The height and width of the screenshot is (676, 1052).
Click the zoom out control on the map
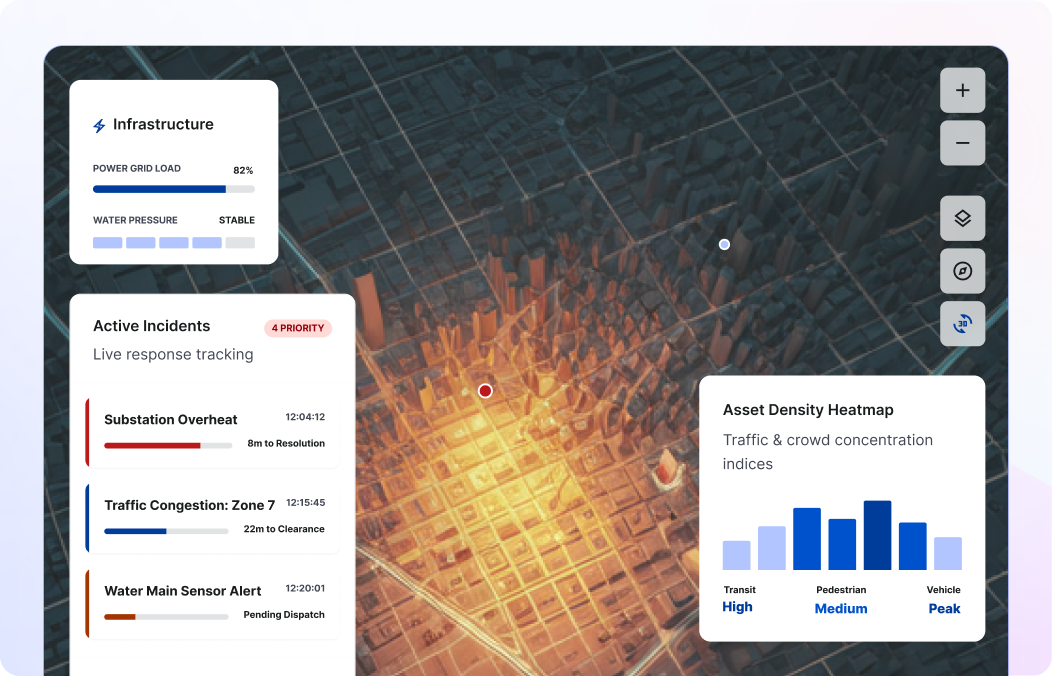tap(962, 143)
